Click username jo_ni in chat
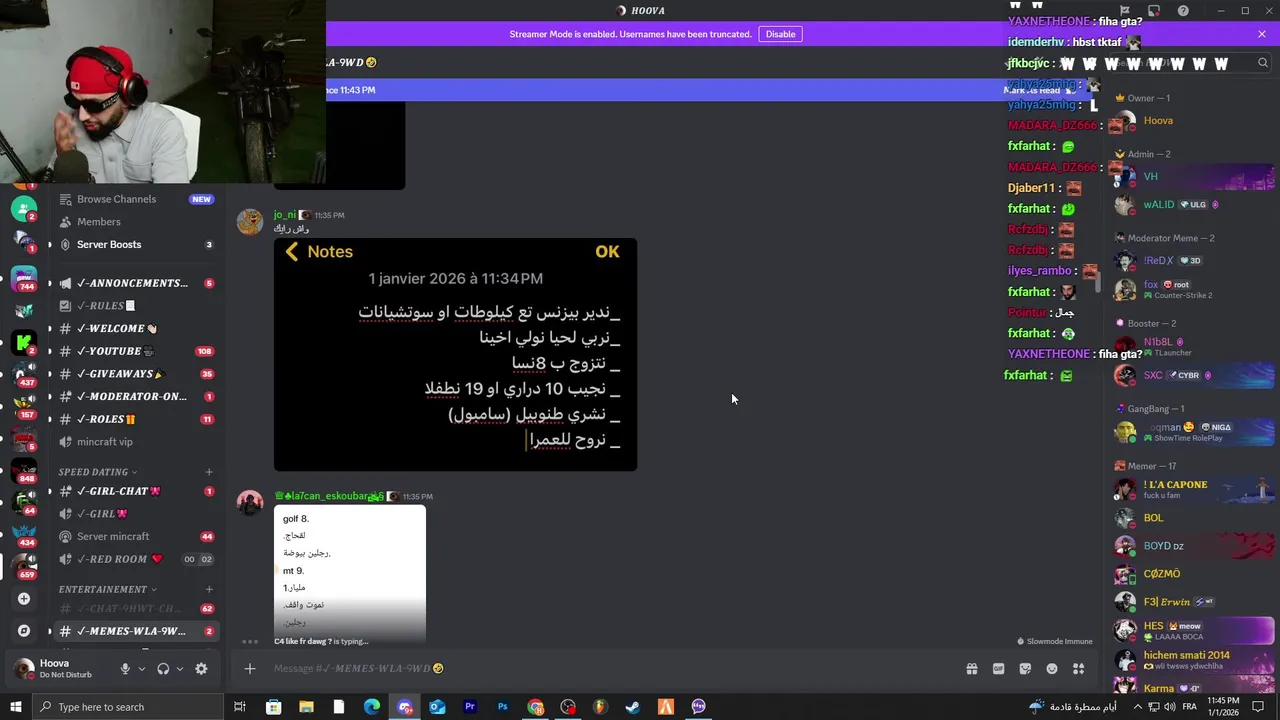The height and width of the screenshot is (720, 1280). click(285, 215)
